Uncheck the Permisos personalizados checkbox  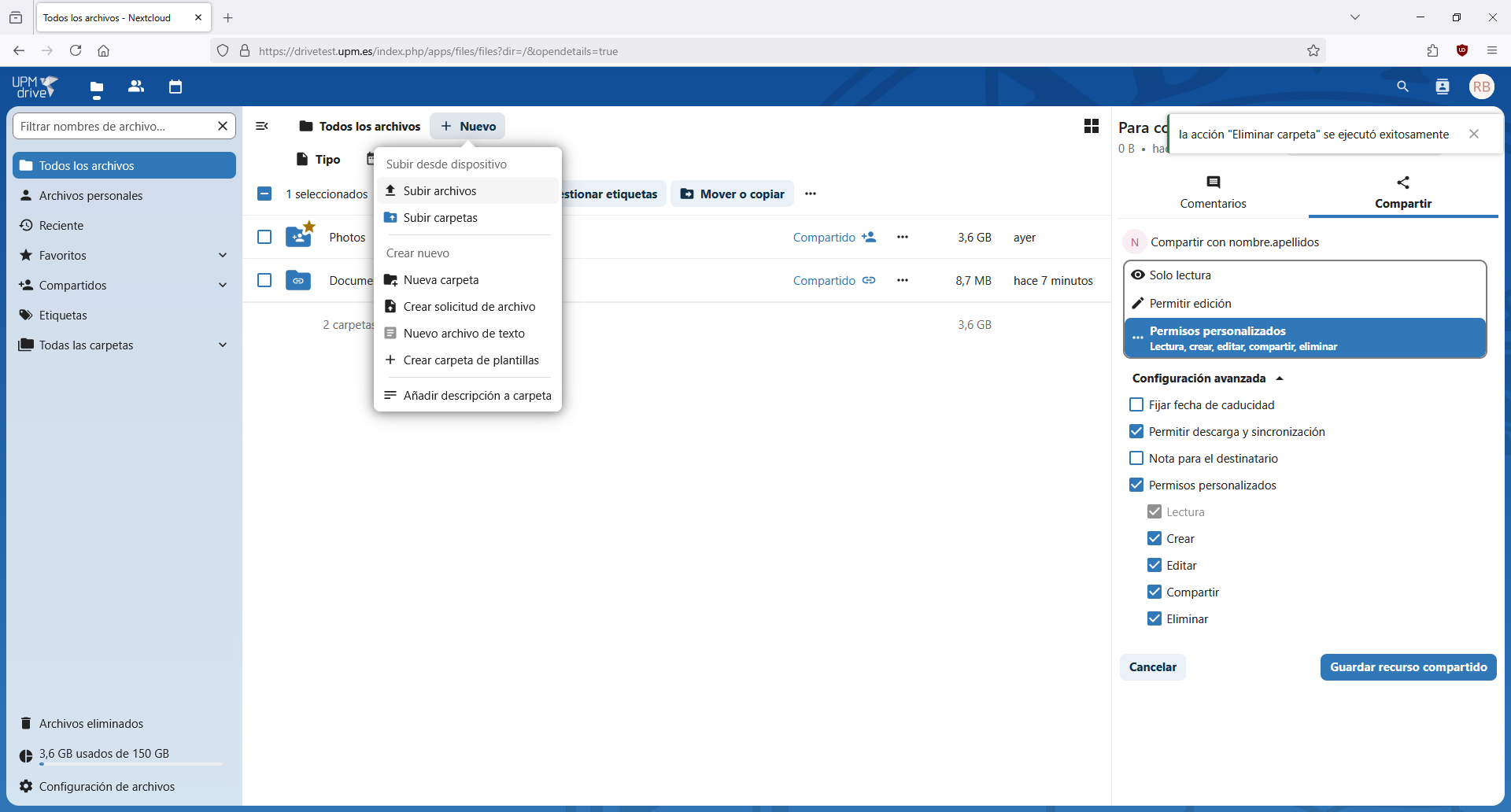pyautogui.click(x=1136, y=485)
